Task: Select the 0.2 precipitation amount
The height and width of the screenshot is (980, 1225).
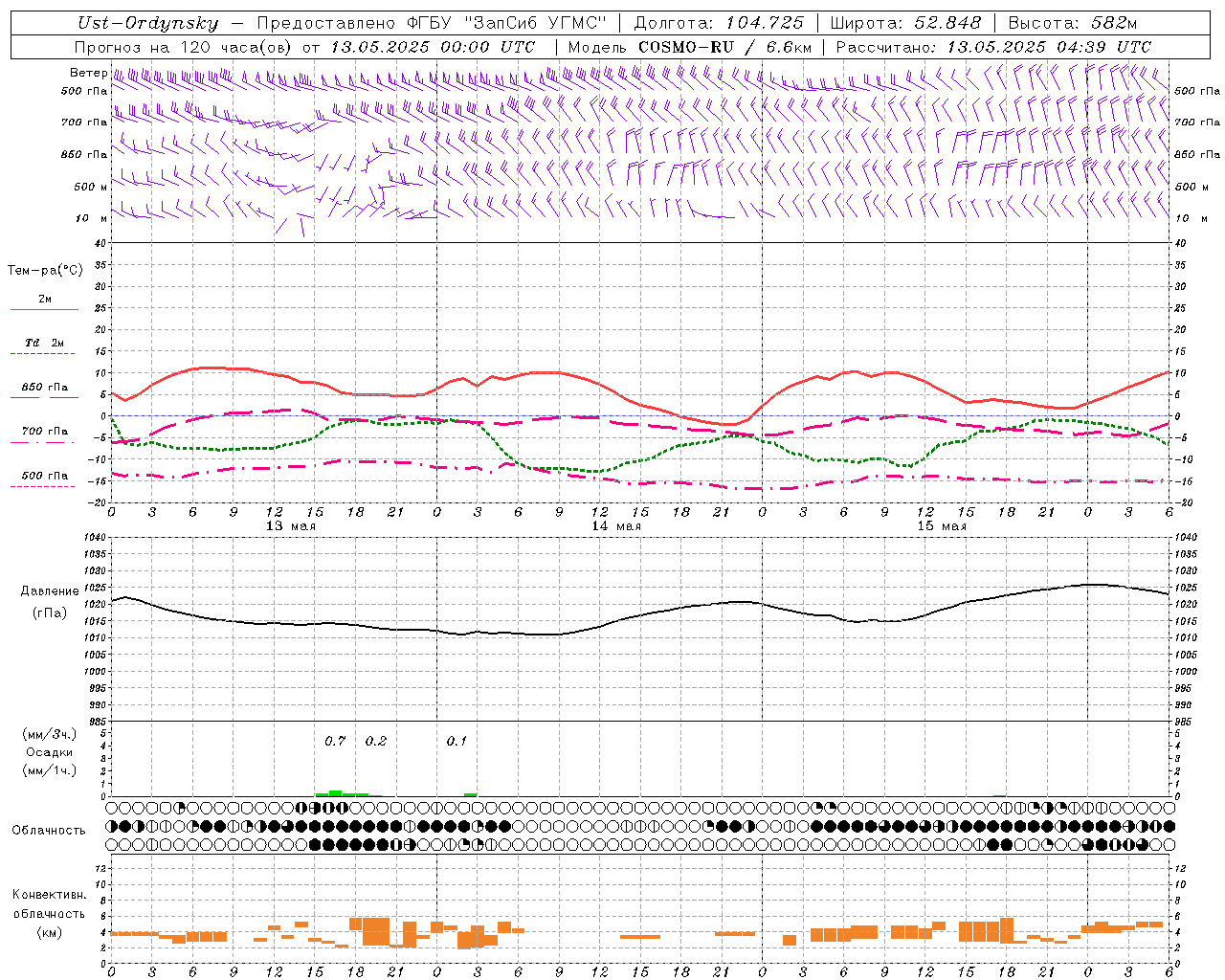Action: pos(376,741)
